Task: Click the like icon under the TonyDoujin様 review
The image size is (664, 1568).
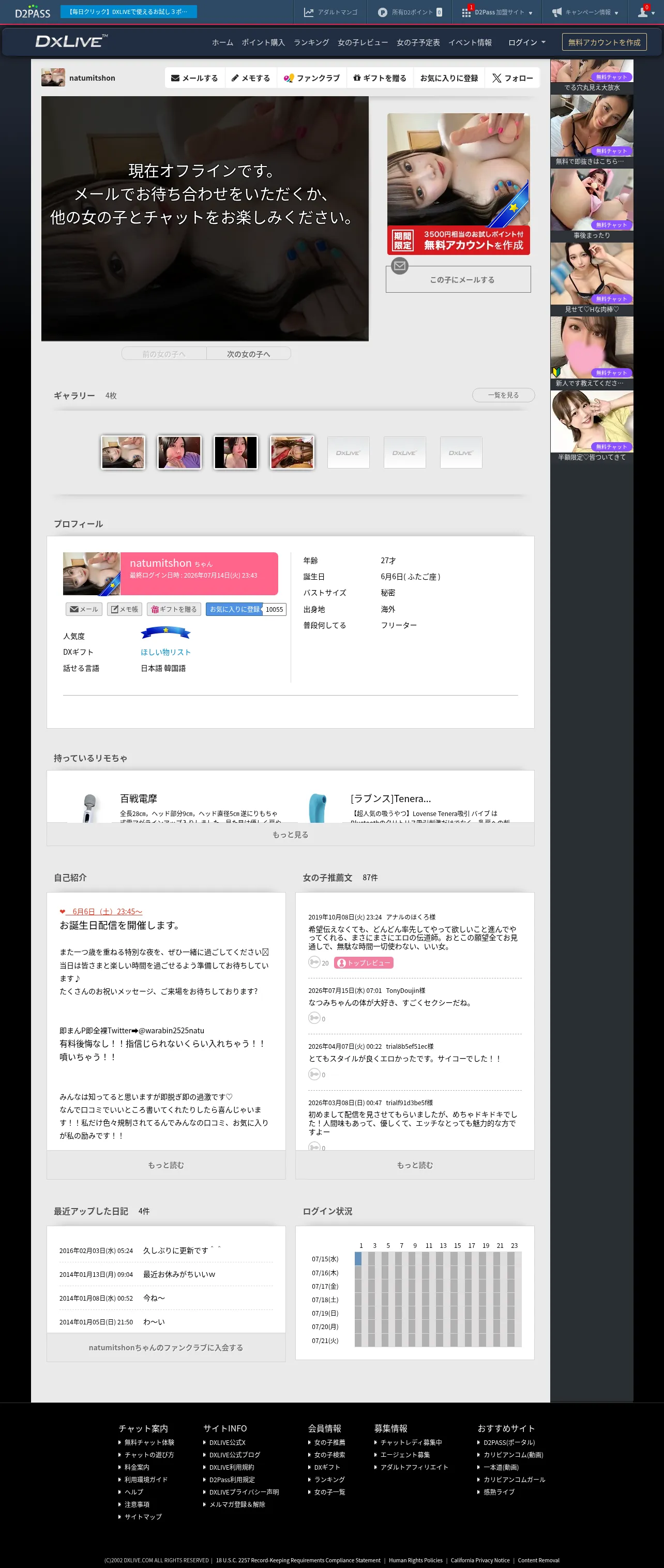Action: point(314,1018)
